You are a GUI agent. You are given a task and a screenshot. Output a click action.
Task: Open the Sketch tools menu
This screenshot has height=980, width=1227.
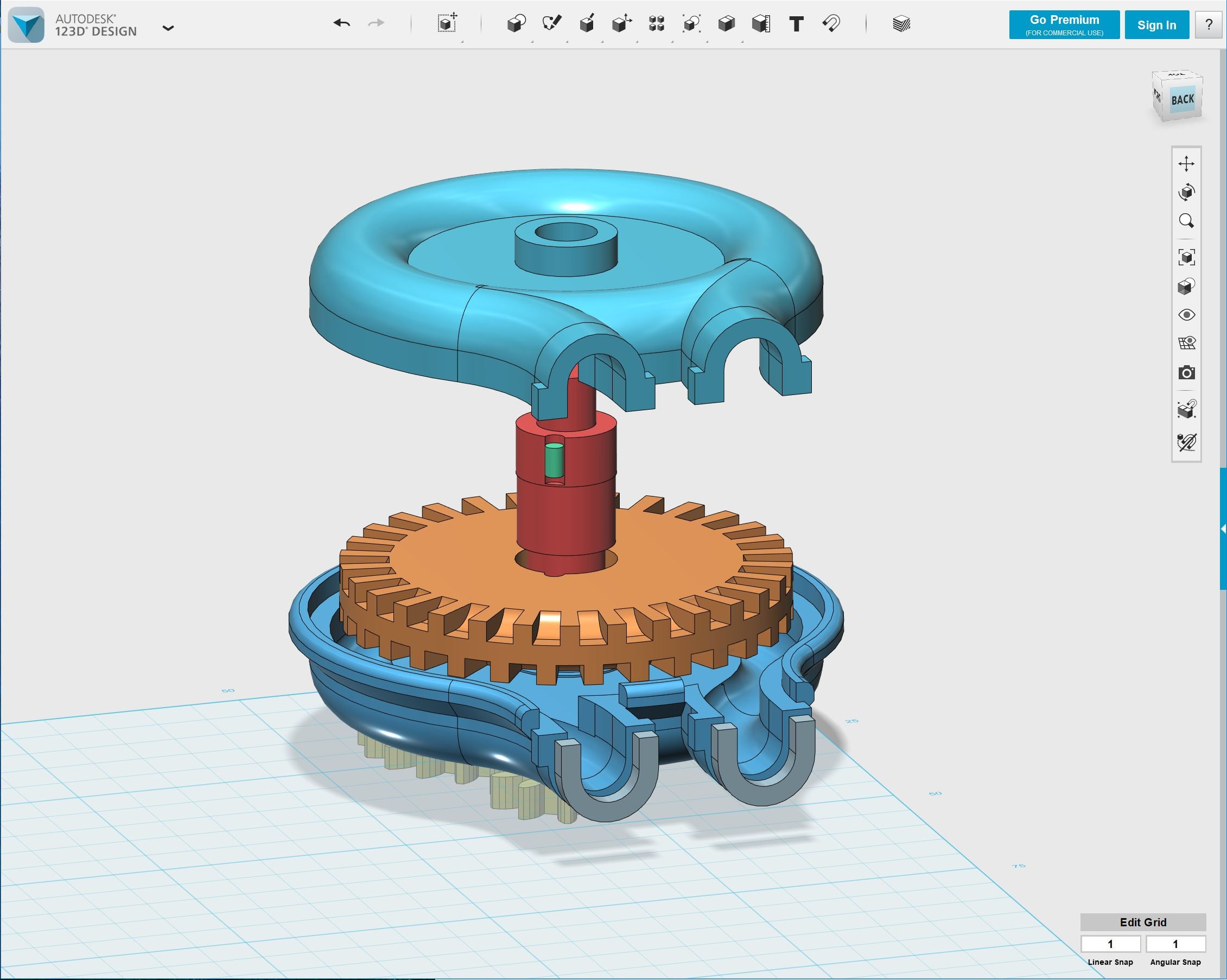551,24
